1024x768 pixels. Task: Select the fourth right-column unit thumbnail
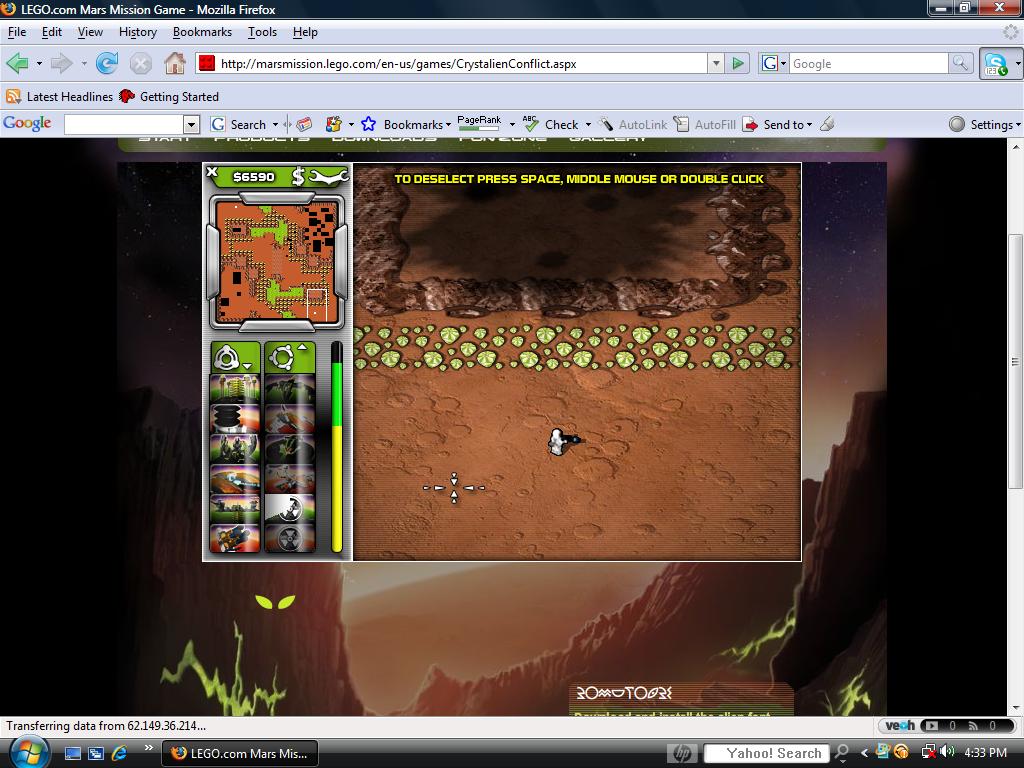(x=290, y=479)
